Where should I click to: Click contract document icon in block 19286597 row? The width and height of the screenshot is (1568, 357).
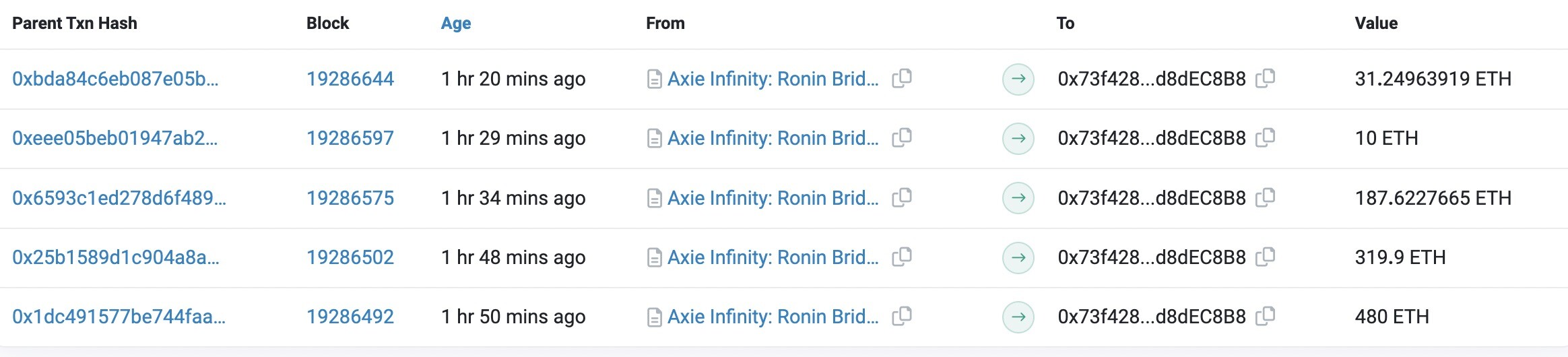point(653,139)
